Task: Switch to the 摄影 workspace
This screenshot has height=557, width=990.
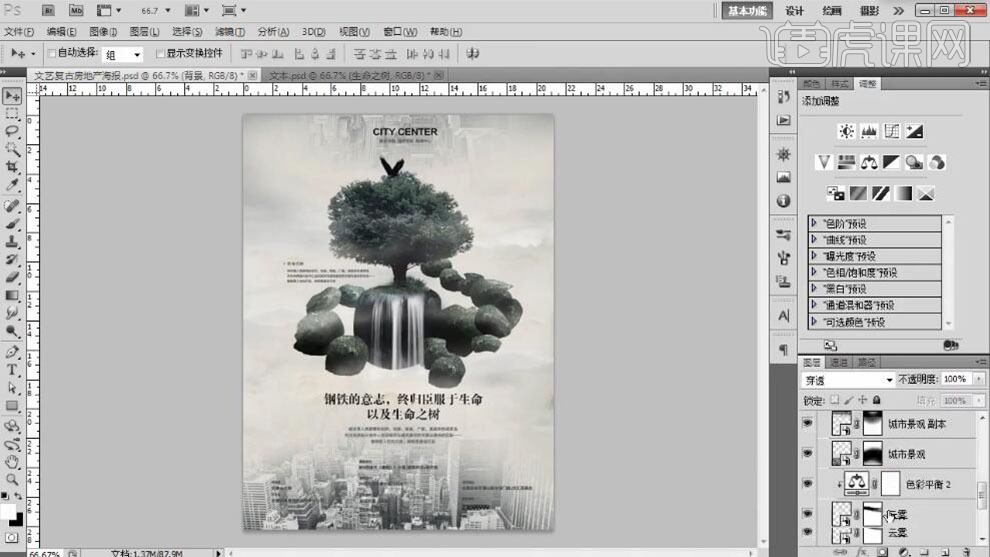Action: click(x=869, y=11)
